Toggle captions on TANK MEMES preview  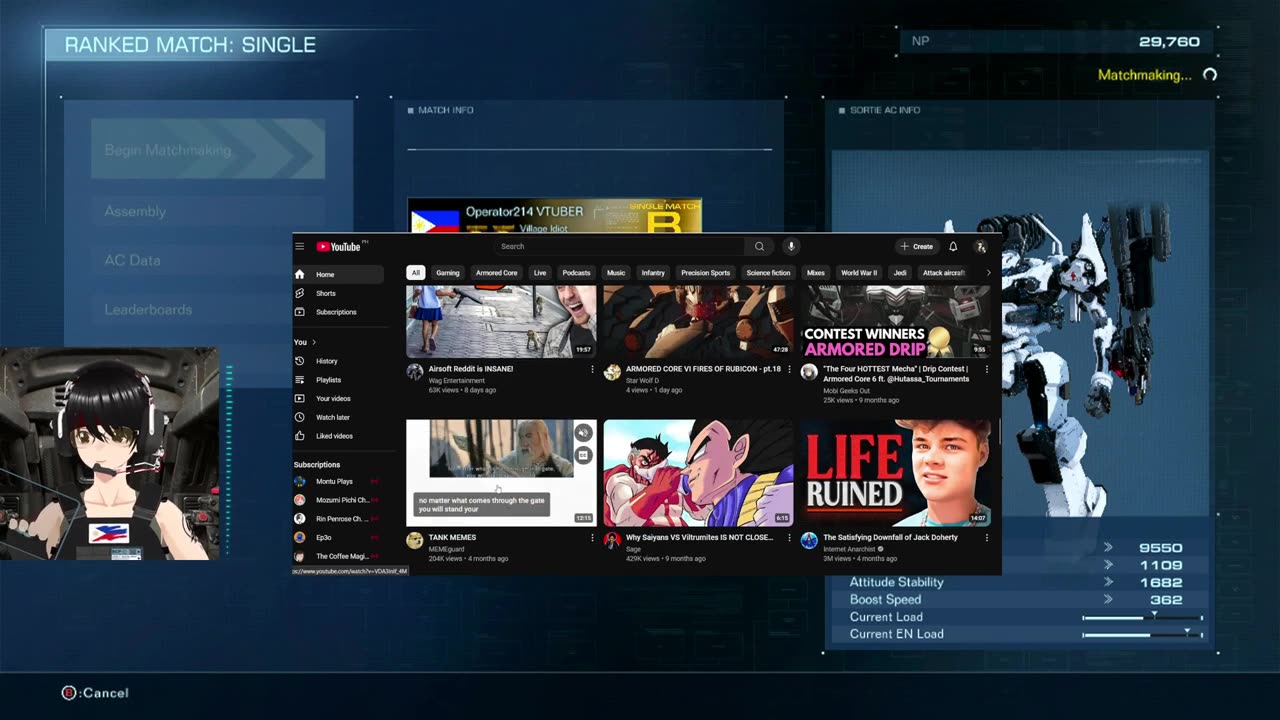tap(583, 455)
